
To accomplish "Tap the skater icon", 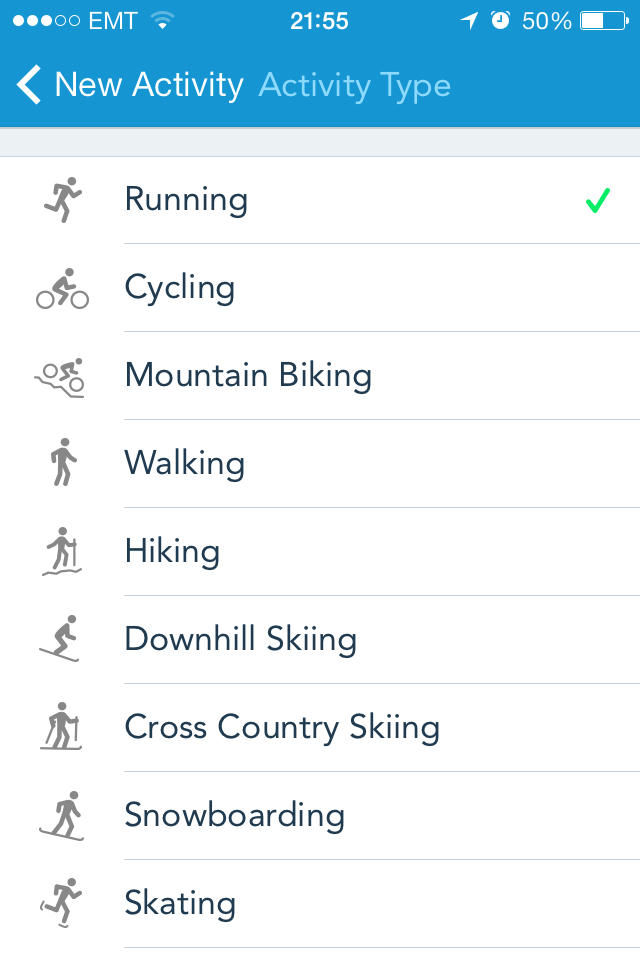I will pos(62,903).
